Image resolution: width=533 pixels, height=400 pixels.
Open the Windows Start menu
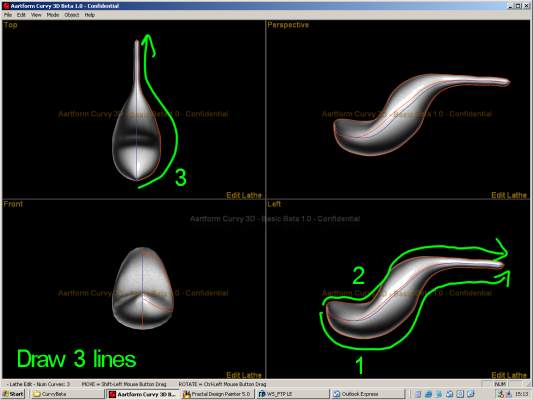[x=13, y=394]
